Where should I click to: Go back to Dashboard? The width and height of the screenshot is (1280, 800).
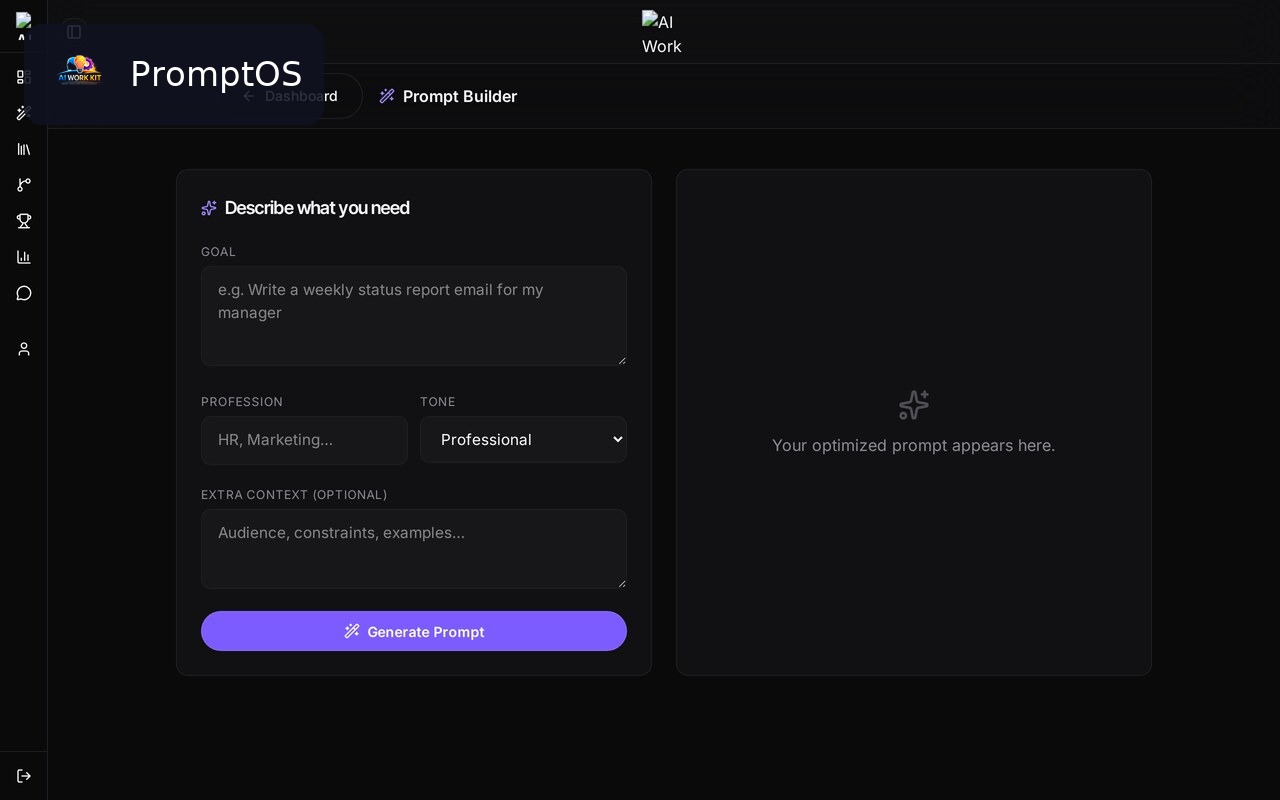(290, 96)
